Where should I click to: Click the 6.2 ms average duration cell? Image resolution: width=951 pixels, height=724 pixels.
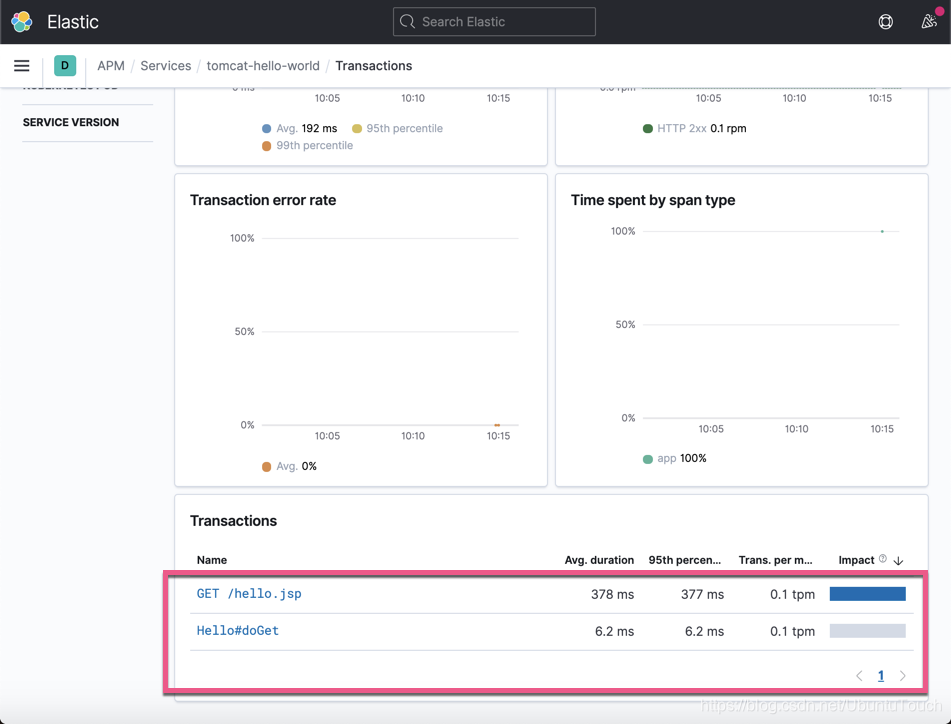[614, 631]
